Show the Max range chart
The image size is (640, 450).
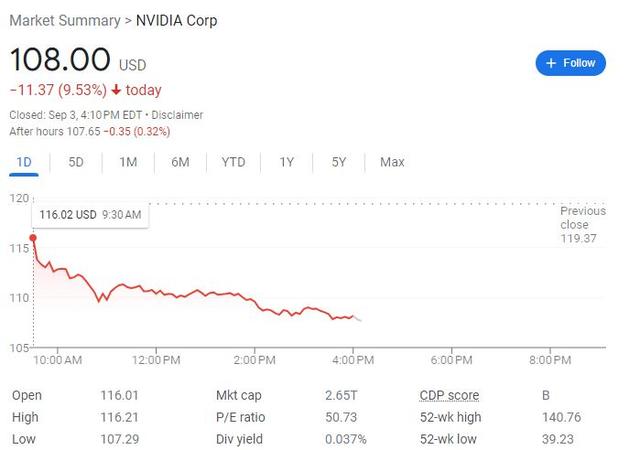click(x=392, y=162)
